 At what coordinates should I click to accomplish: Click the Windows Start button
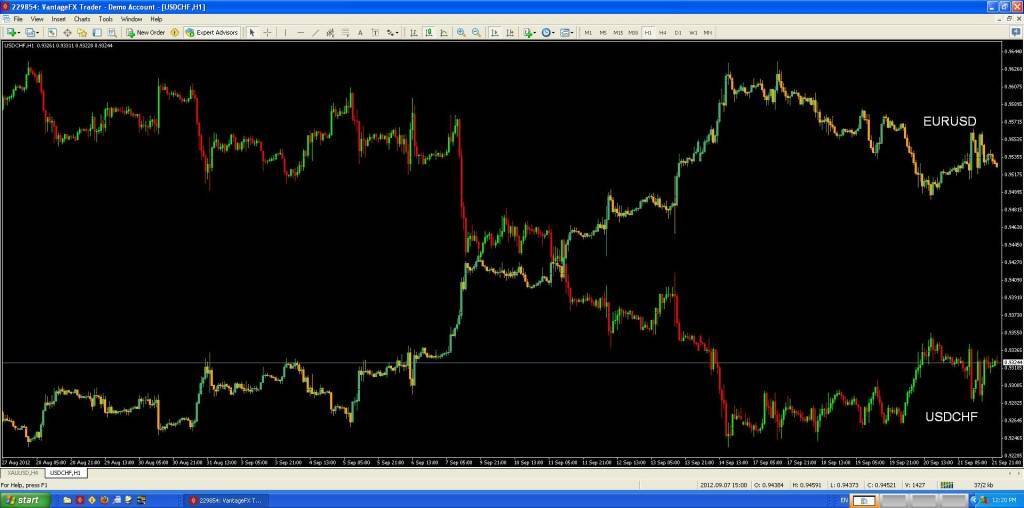click(x=25, y=499)
